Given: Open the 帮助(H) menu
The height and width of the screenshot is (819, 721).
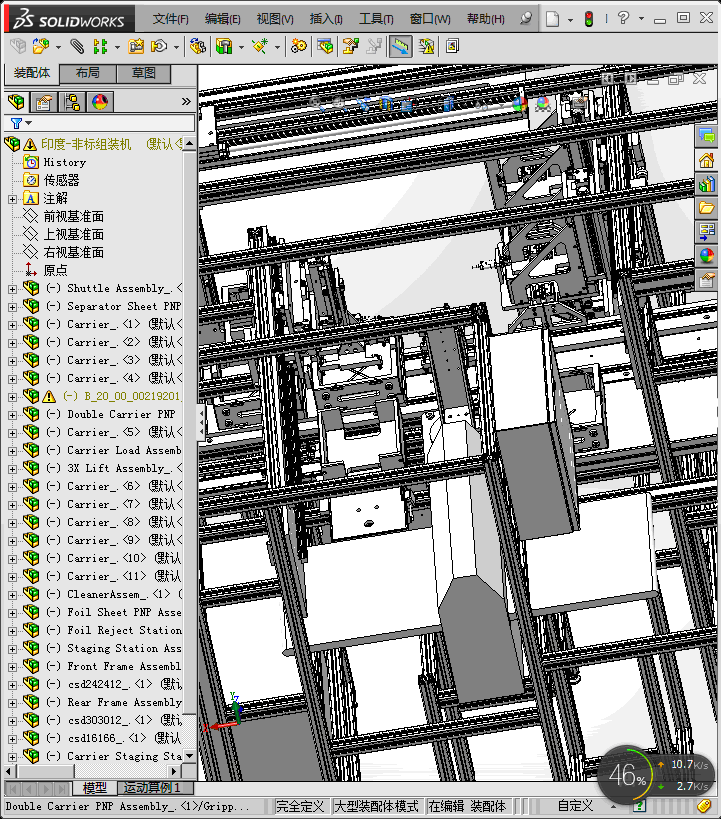Looking at the screenshot, I should 485,19.
